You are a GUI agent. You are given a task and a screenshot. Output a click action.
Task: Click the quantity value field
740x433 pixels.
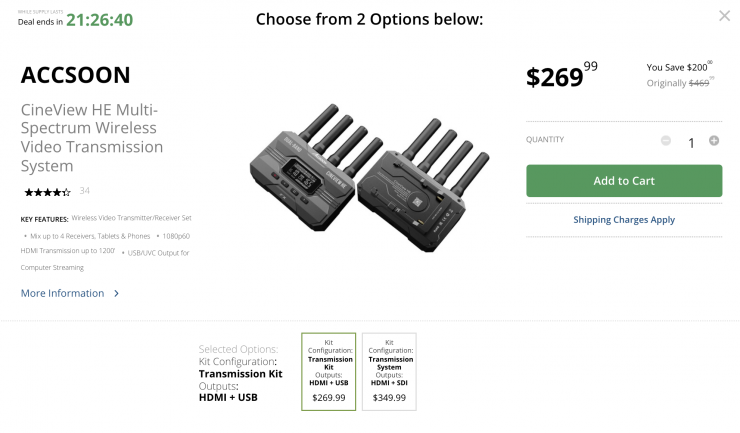tap(690, 142)
